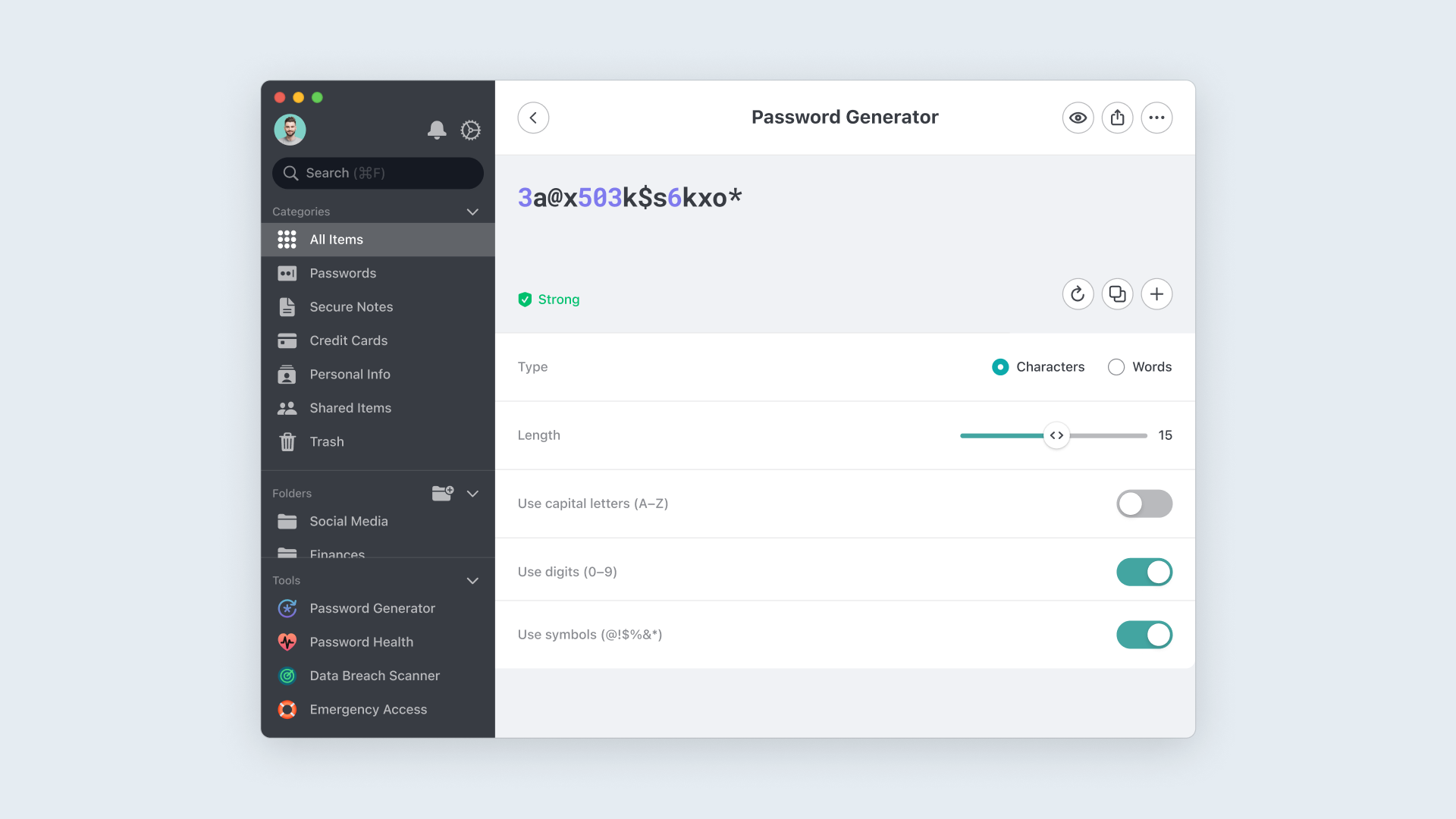The height and width of the screenshot is (819, 1456).
Task: Click the notifications bell icon
Action: pyautogui.click(x=437, y=130)
